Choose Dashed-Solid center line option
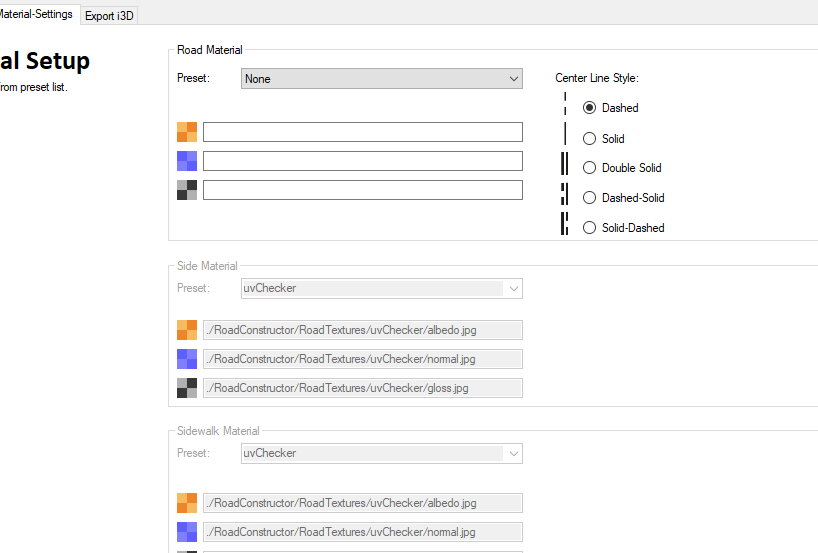Viewport: 818px width, 553px height. tap(590, 198)
